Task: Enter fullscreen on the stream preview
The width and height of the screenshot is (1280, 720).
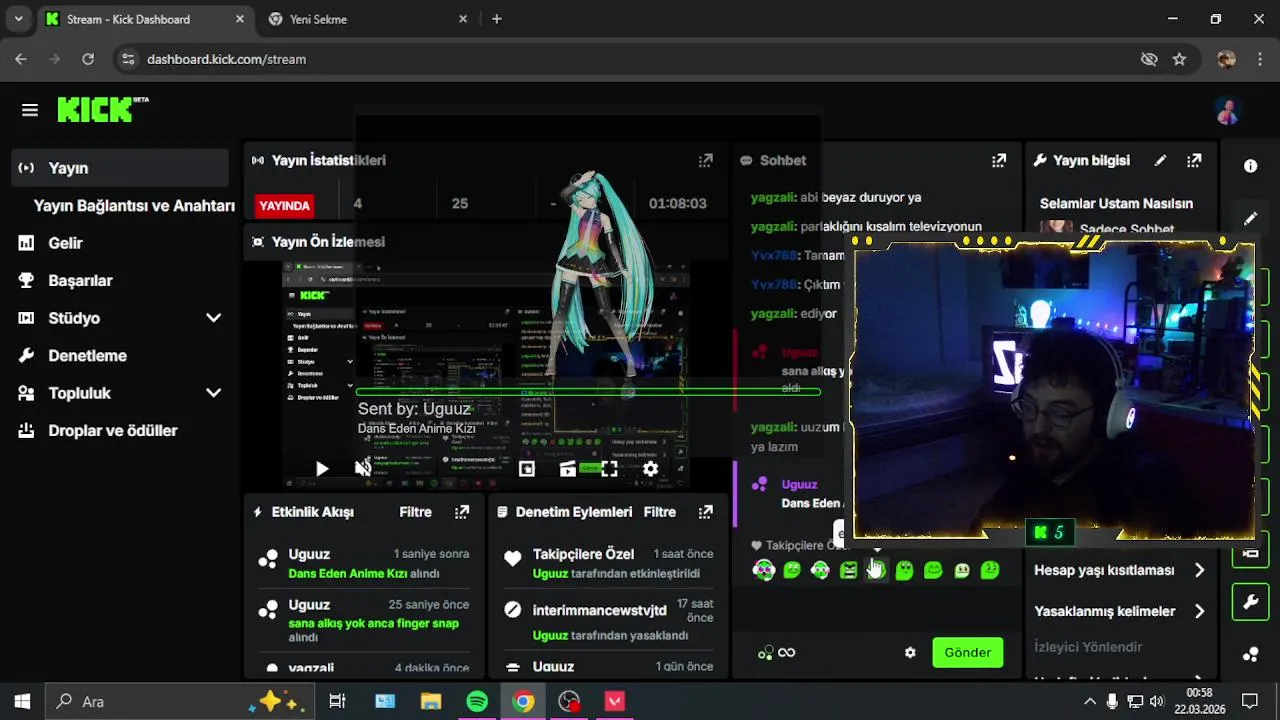Action: (x=609, y=468)
